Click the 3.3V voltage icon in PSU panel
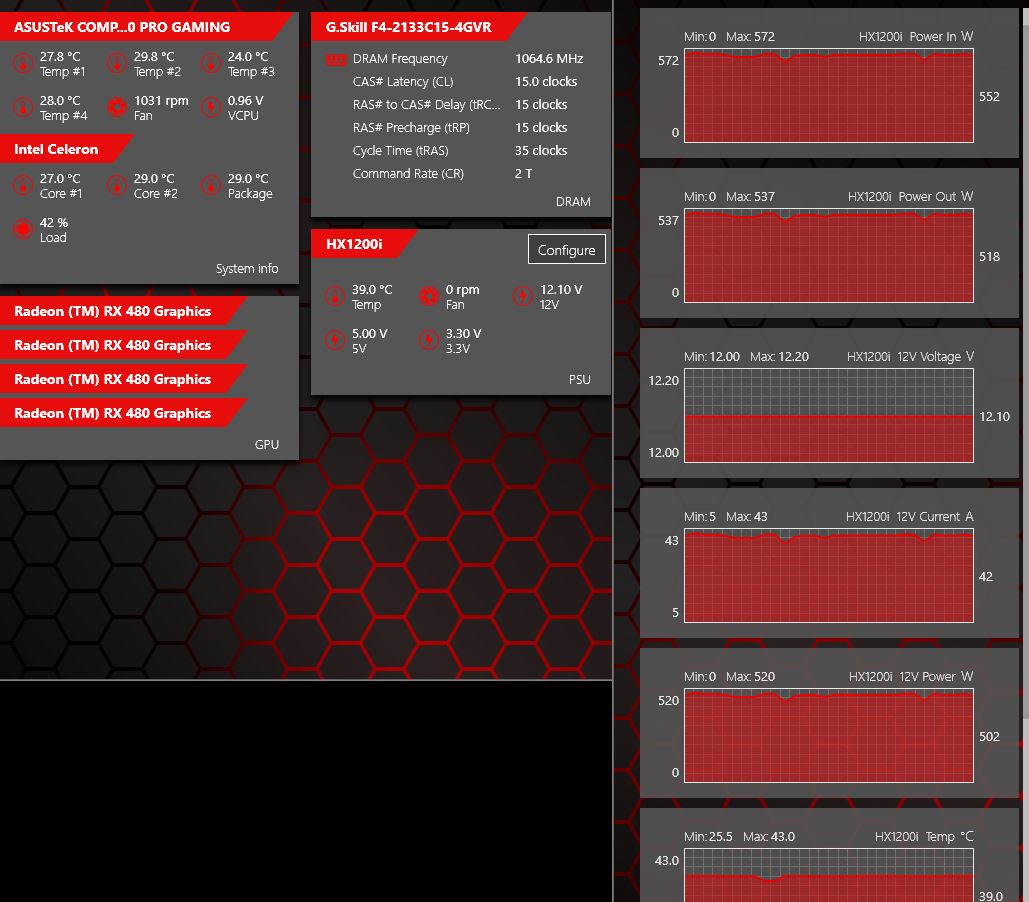Viewport: 1029px width, 902px height. (429, 340)
